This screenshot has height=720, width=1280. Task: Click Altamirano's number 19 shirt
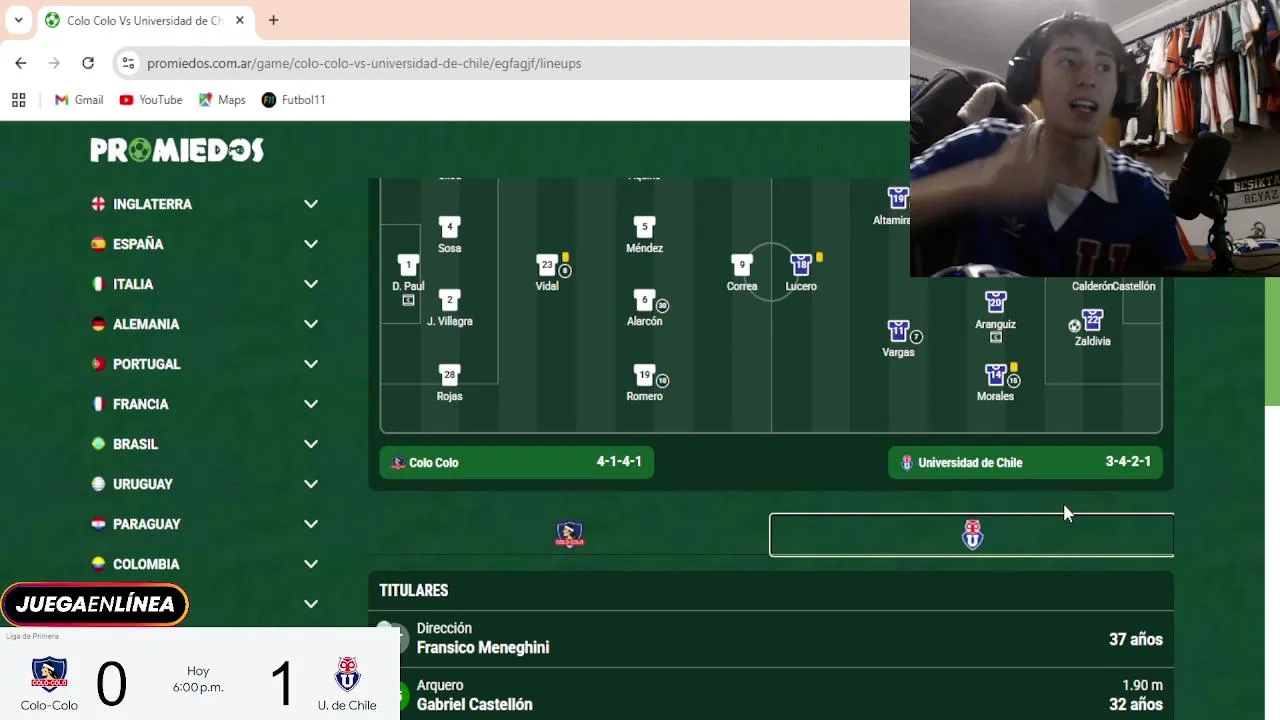[898, 198]
